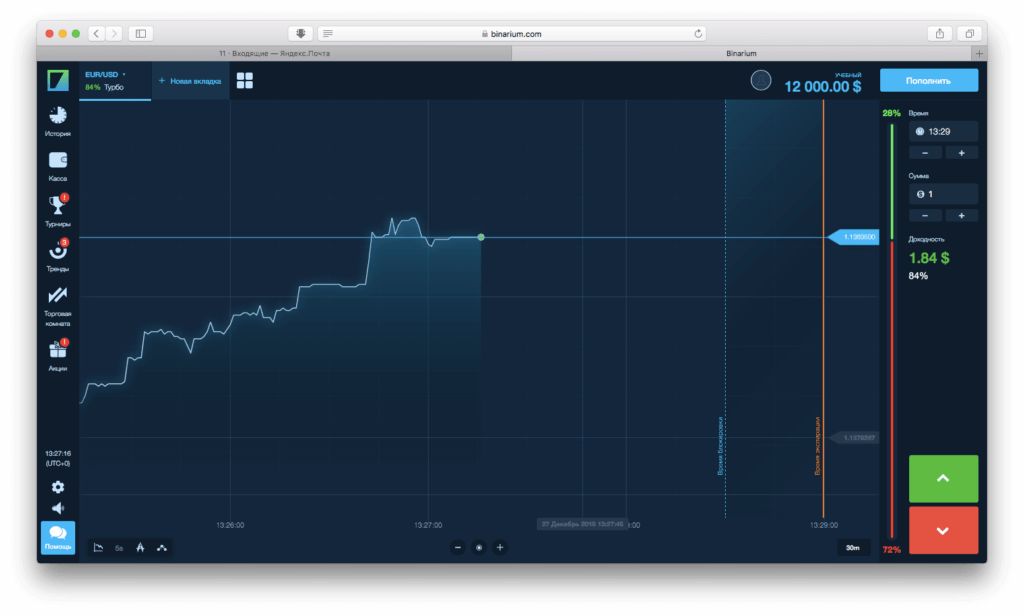Open the 5s candle interval selector

tap(119, 547)
